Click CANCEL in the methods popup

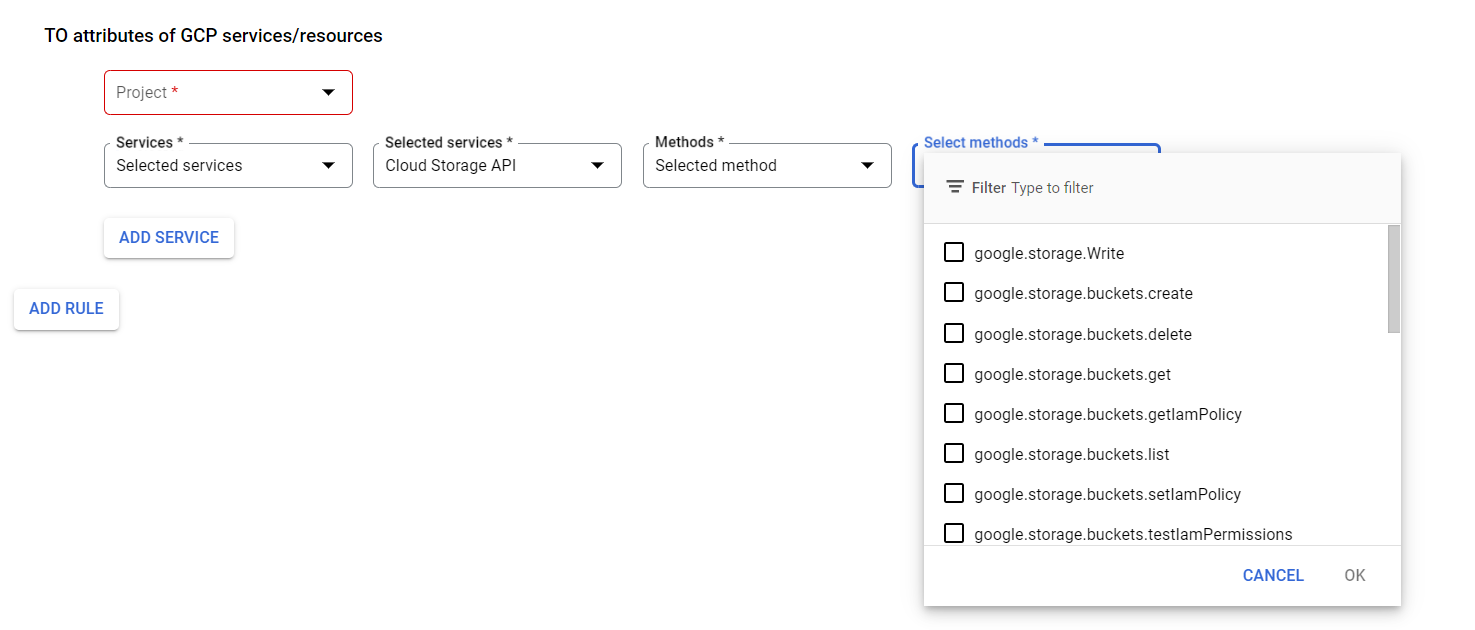[x=1272, y=575]
